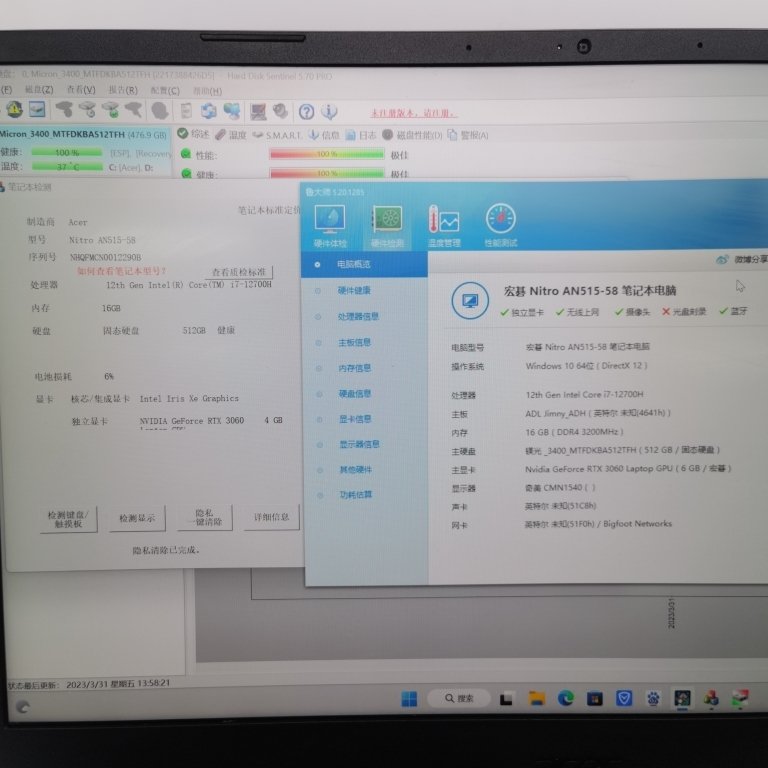768x768 pixels.
Task: Open the 查看(V) menu
Action: point(81,90)
